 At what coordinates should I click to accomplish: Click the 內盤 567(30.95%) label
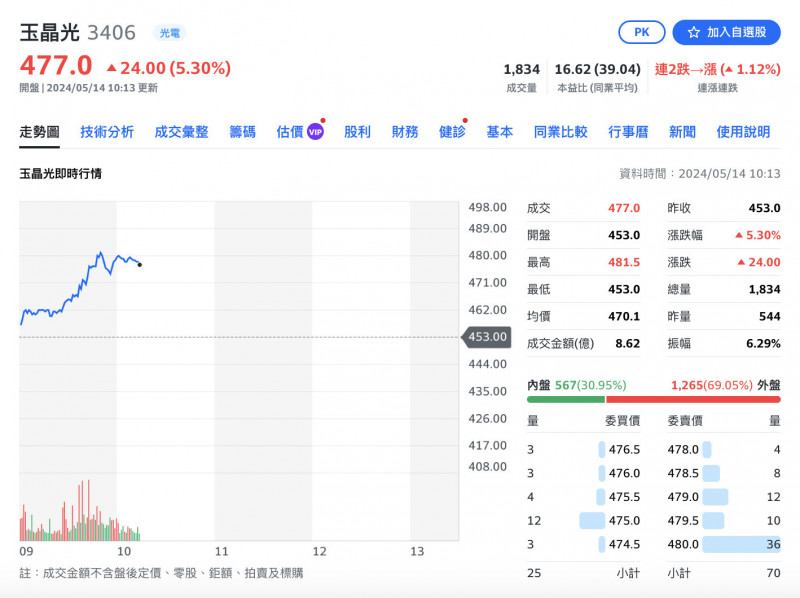pyautogui.click(x=577, y=385)
